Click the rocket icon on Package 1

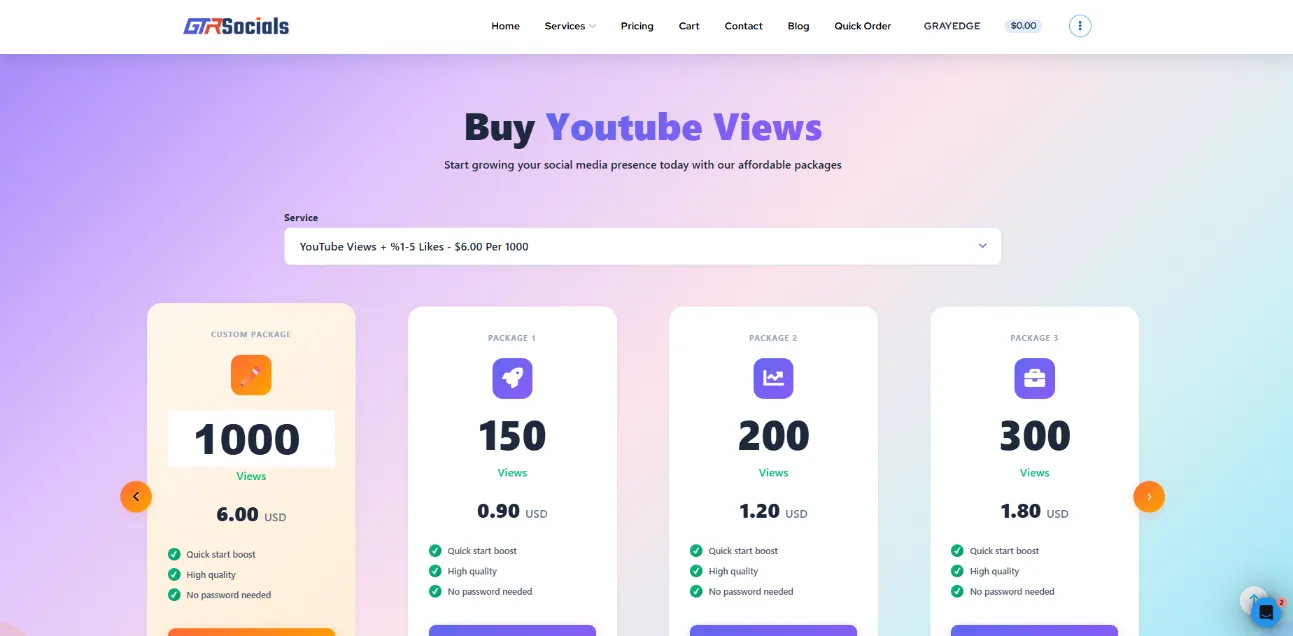(512, 378)
